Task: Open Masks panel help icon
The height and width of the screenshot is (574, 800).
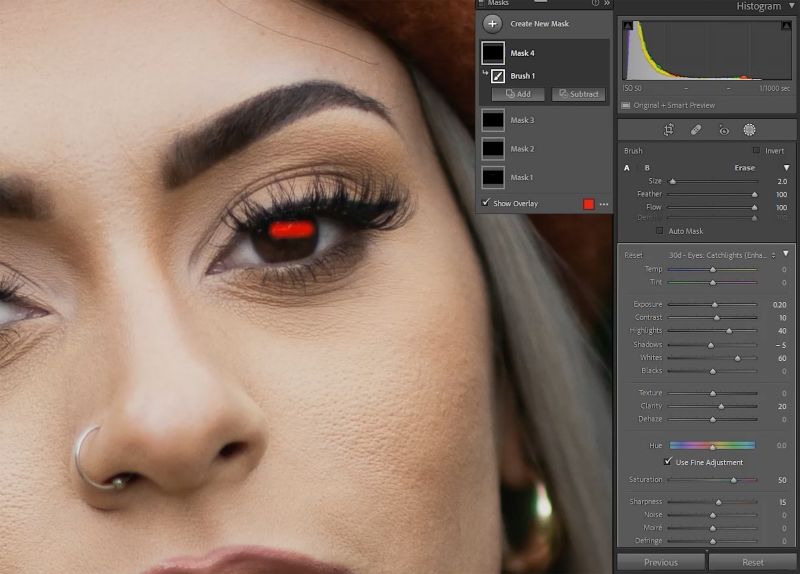Action: (x=595, y=3)
